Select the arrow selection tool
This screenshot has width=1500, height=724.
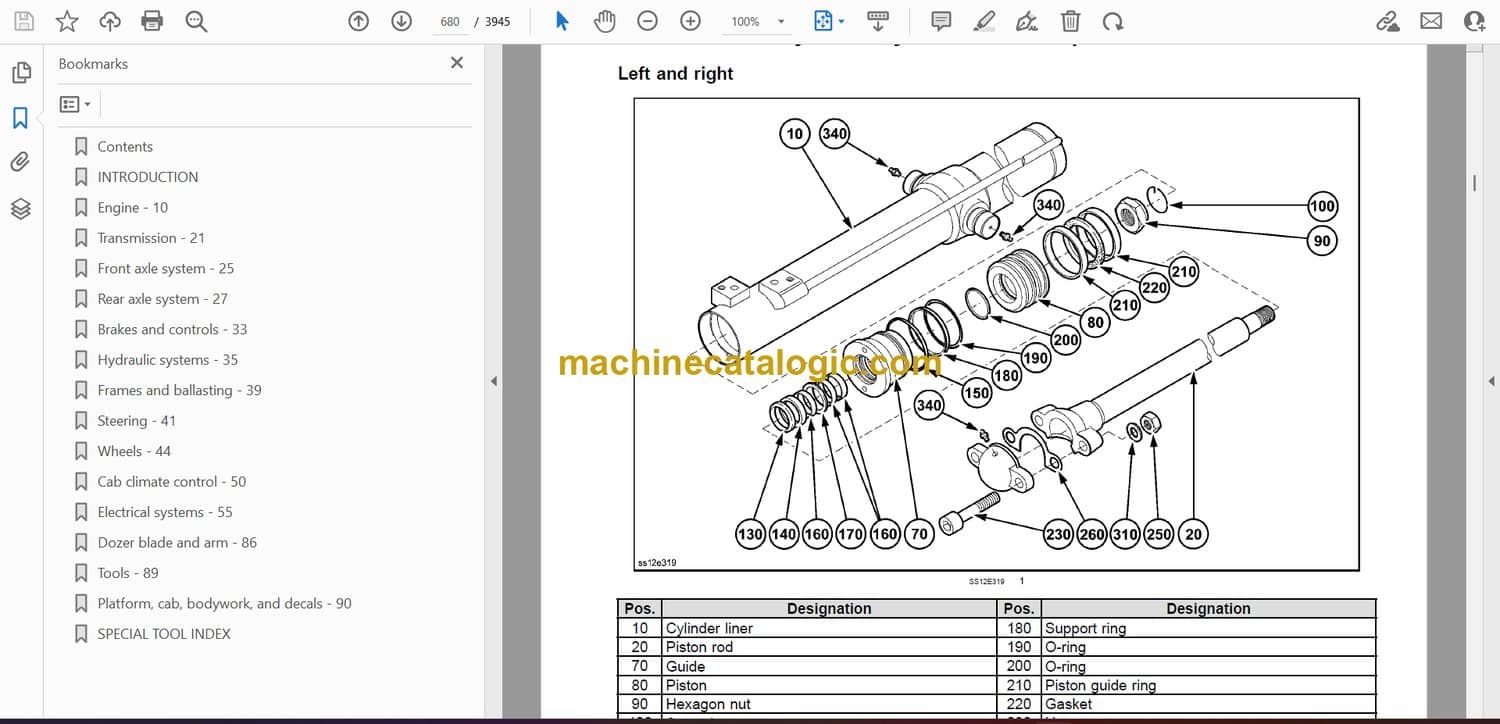coord(562,21)
